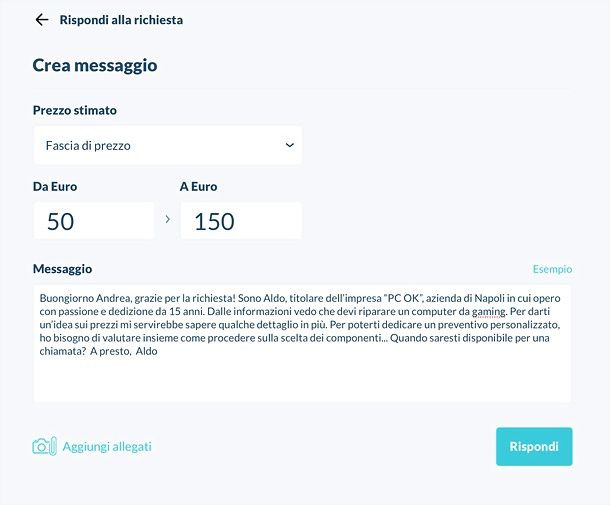This screenshot has width=610, height=505.
Task: Focus the Da Euro field showing 50
Action: [x=94, y=221]
